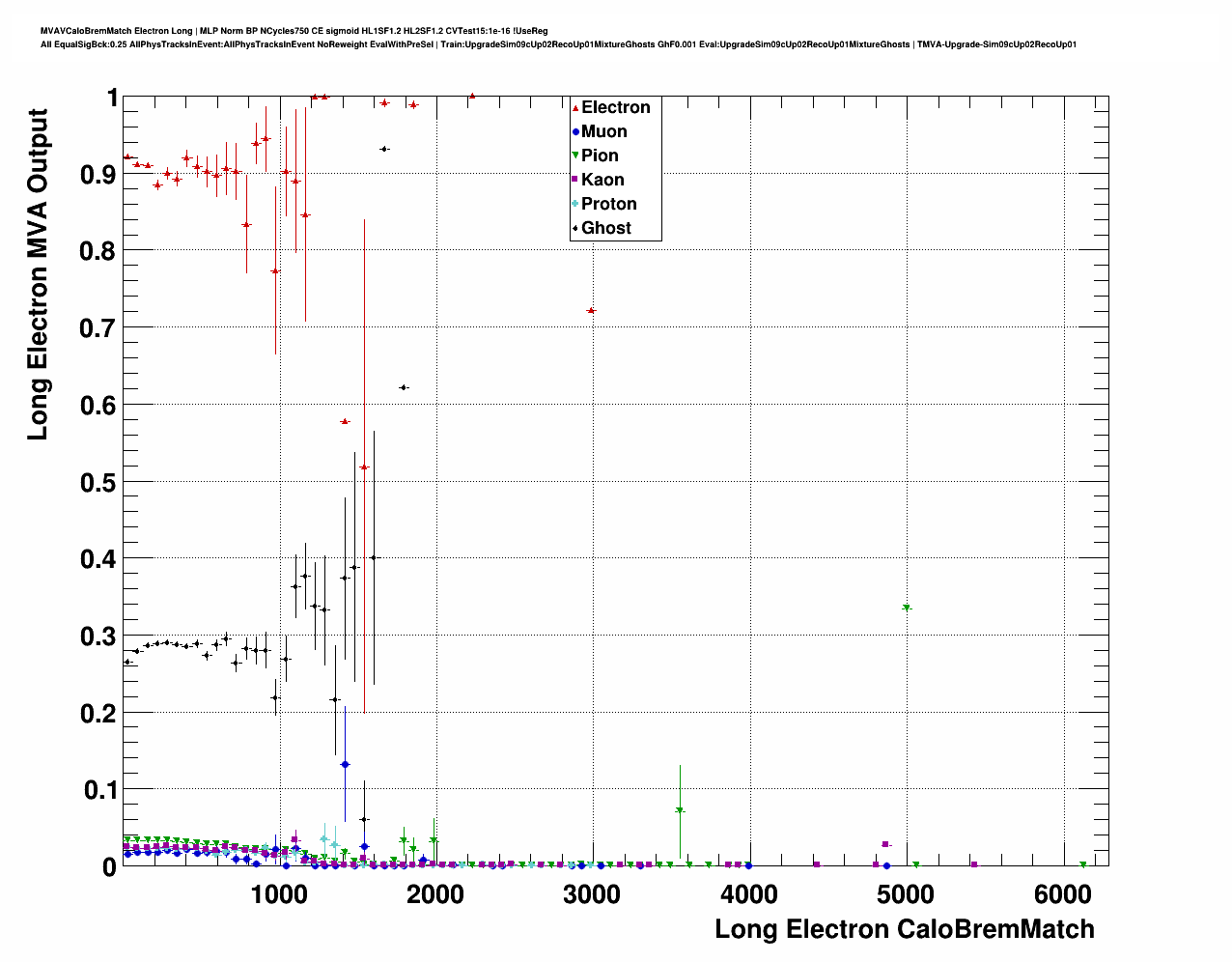The width and height of the screenshot is (1232, 962).
Task: Click the green Pion triangle marker in legend
Action: click(x=575, y=156)
